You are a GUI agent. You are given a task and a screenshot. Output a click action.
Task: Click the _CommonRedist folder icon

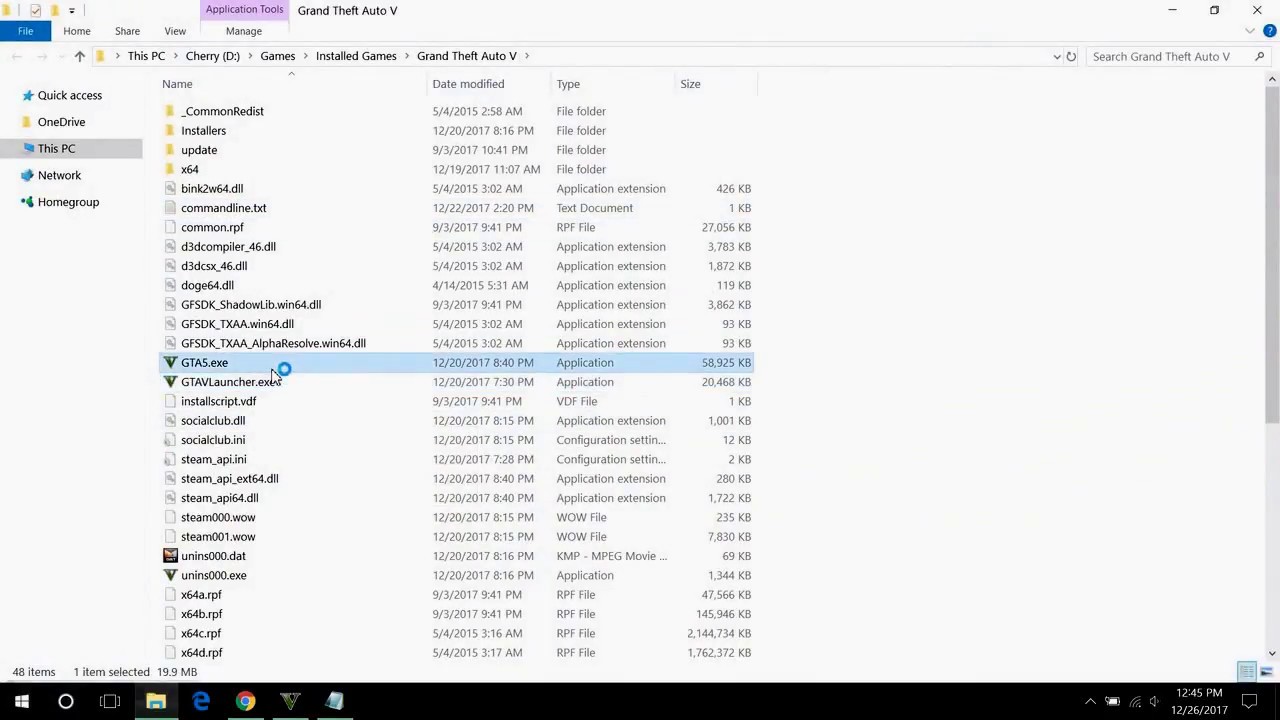point(170,111)
